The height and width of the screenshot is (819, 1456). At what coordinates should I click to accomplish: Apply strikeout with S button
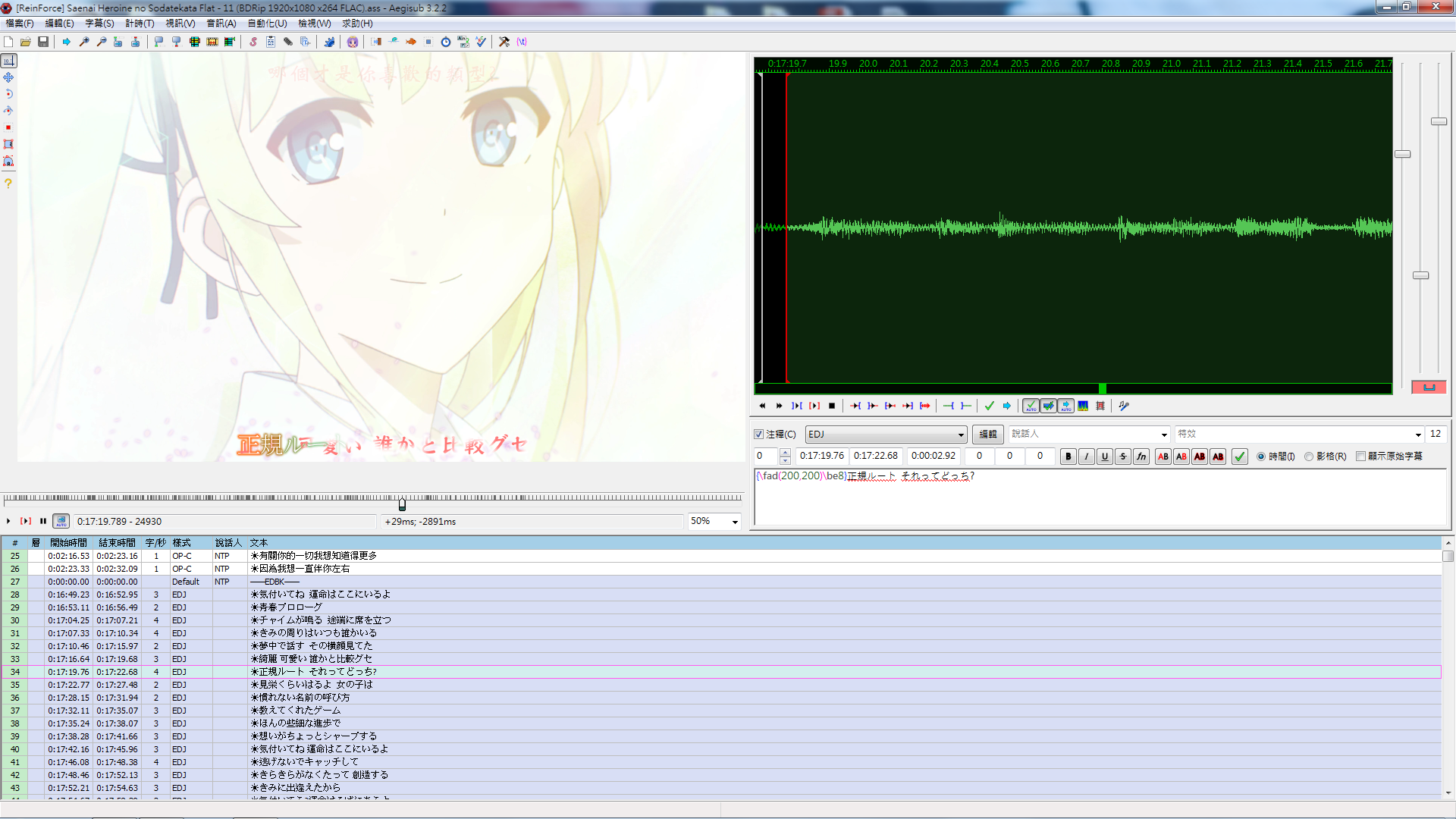point(1123,457)
